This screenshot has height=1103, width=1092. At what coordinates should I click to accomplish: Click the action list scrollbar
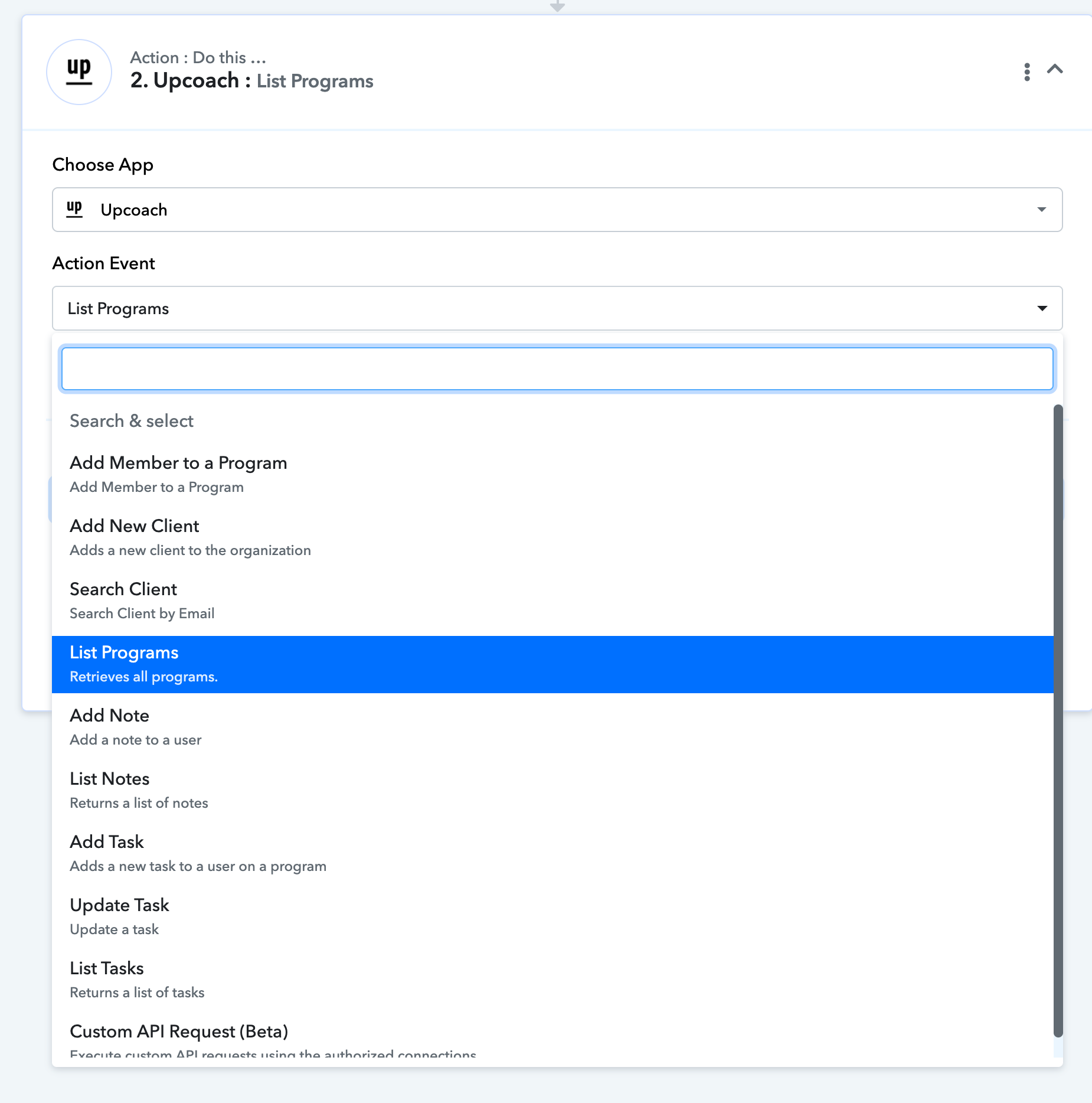pyautogui.click(x=1058, y=720)
